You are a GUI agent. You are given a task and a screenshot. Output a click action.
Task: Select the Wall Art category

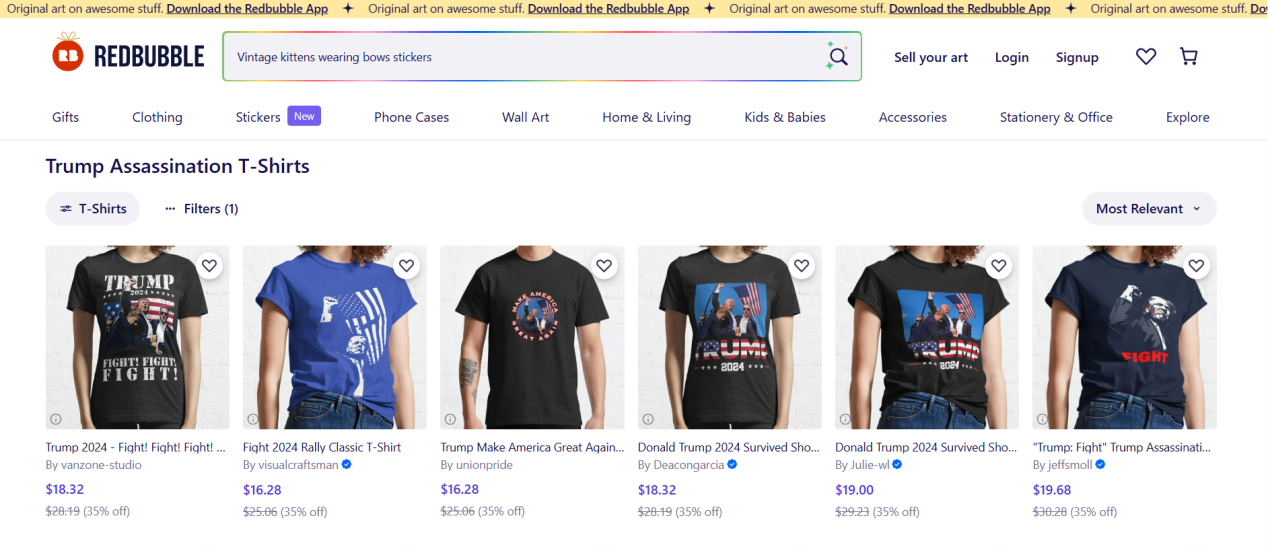click(525, 117)
